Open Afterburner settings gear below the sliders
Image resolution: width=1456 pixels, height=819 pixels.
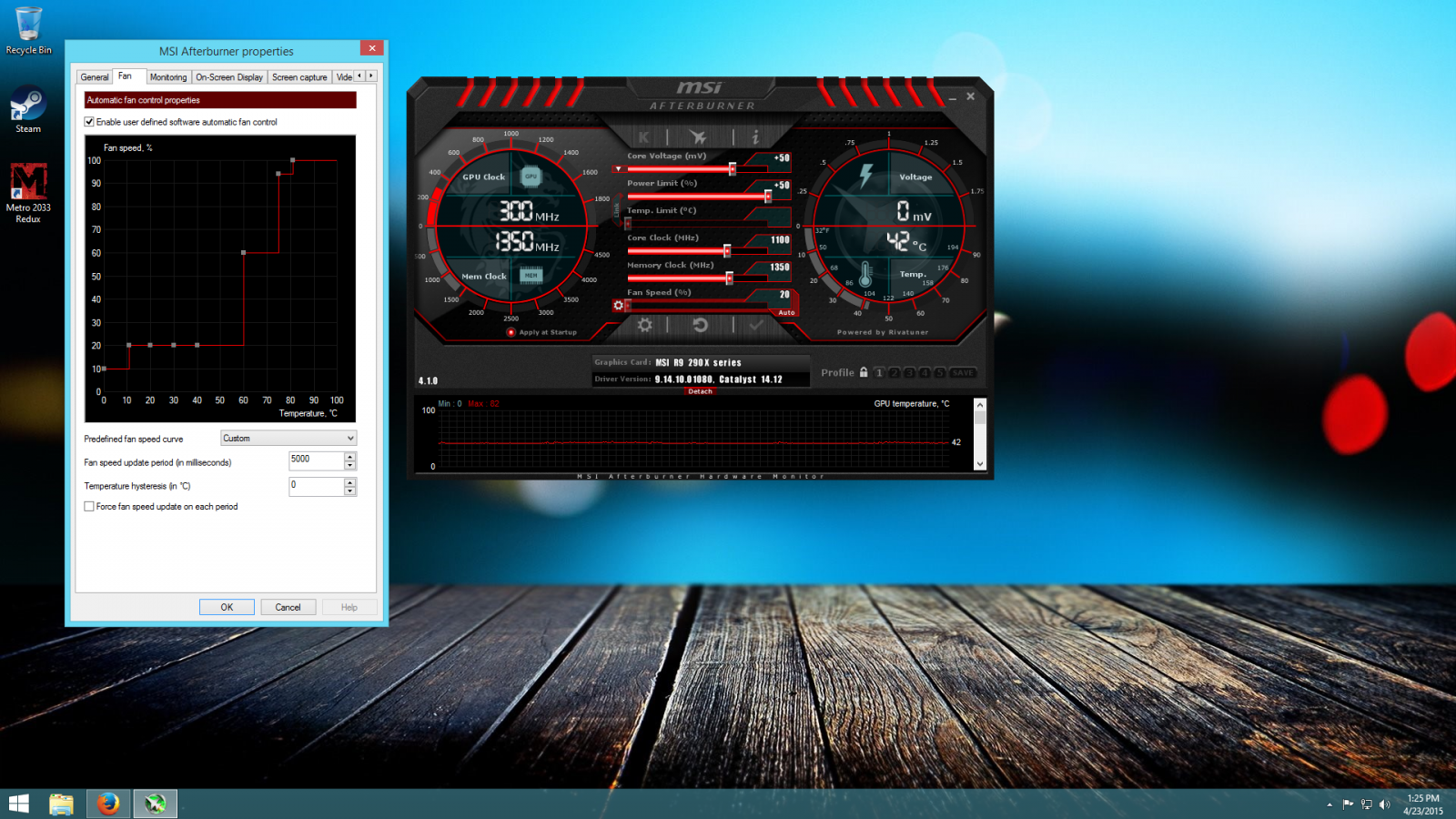point(644,325)
